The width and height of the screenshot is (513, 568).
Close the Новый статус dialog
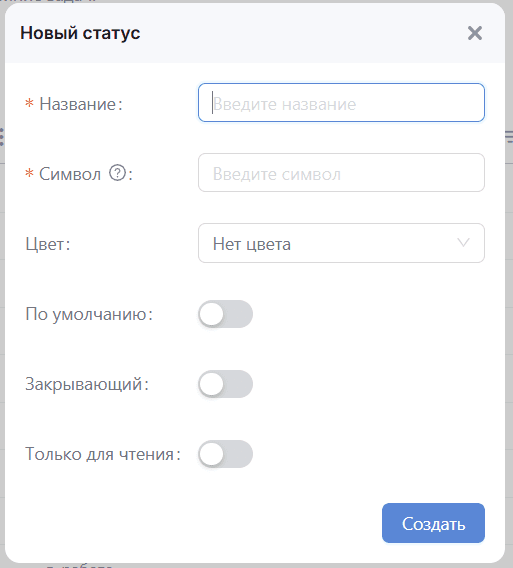[475, 33]
